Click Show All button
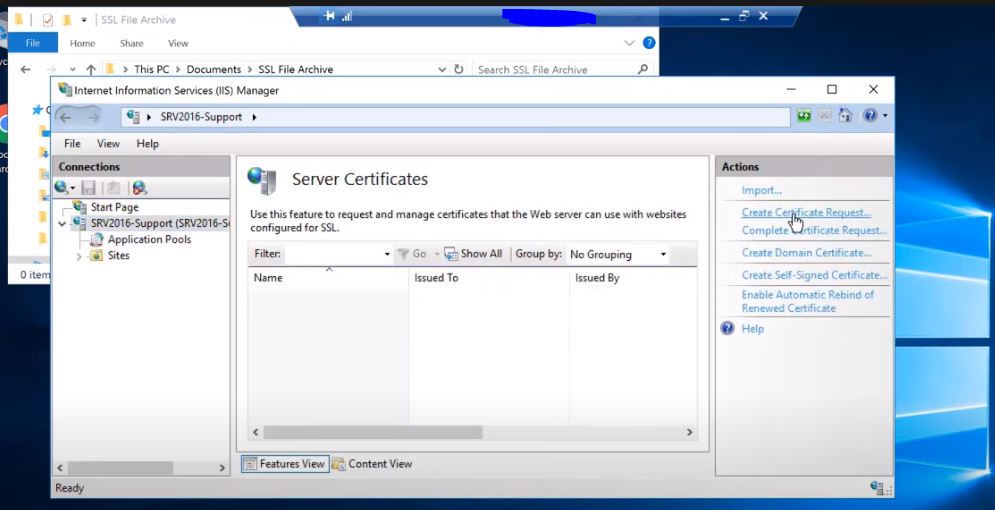This screenshot has width=995, height=510. click(473, 254)
